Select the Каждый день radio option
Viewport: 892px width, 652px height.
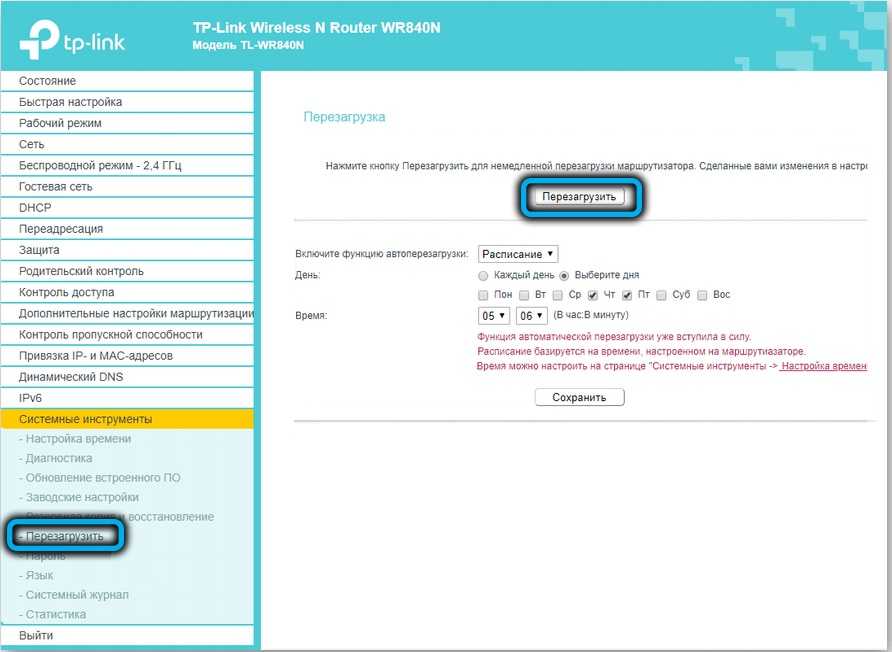484,275
